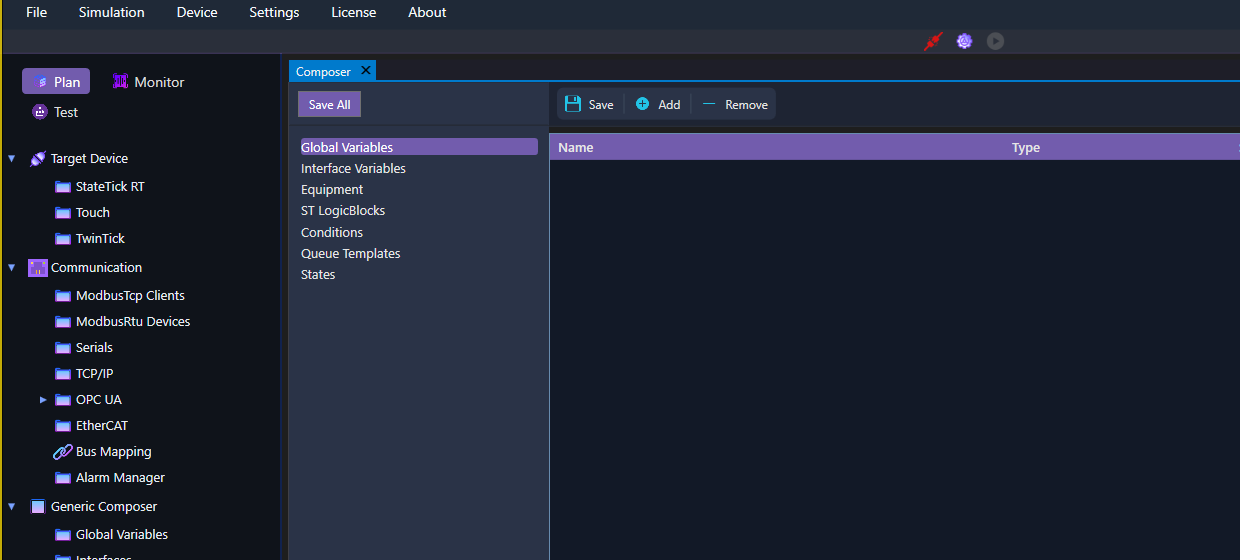Open the Simulation menu
Screen dimensions: 1240x560
112,12
